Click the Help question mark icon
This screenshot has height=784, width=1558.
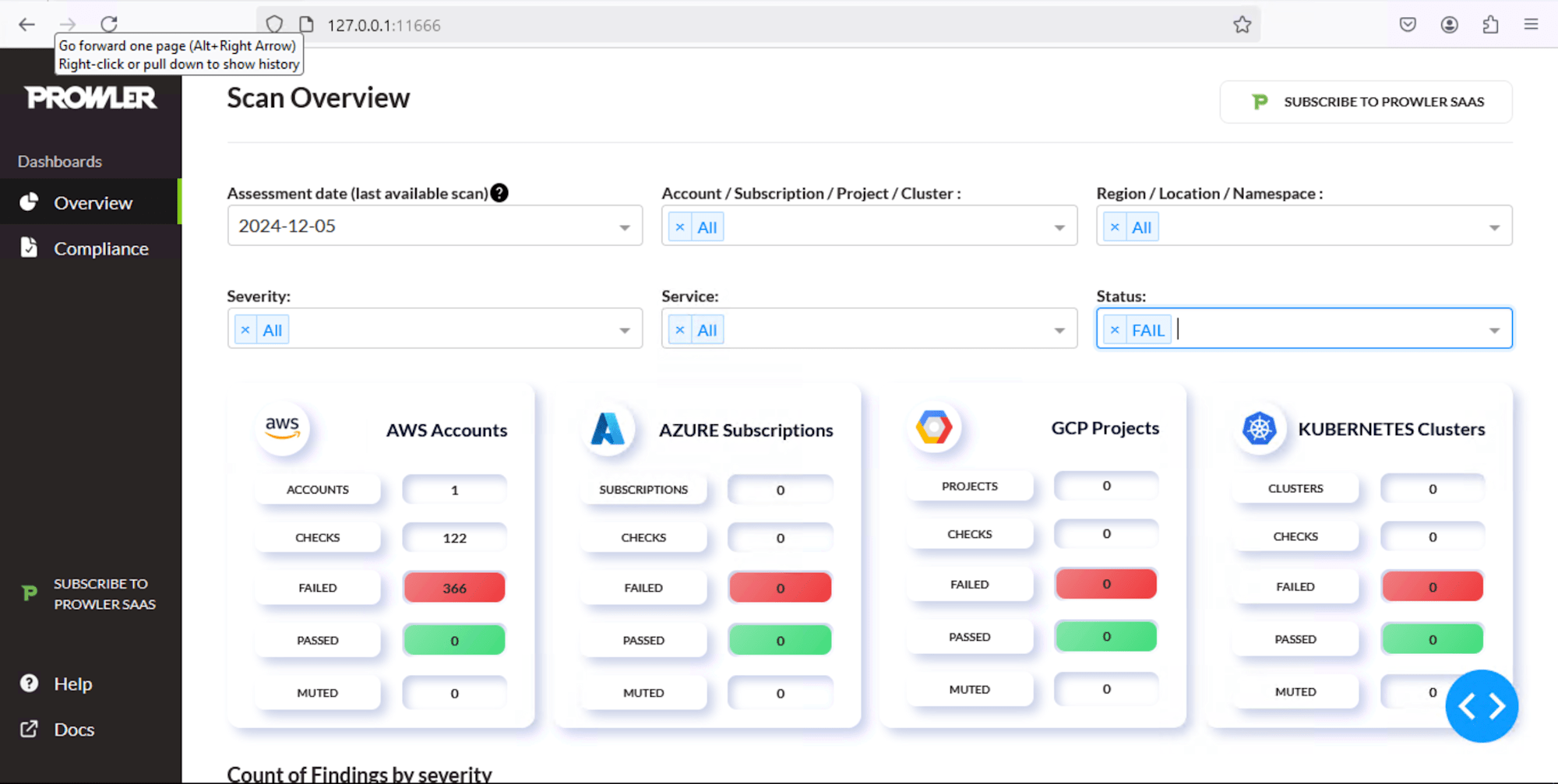[29, 684]
